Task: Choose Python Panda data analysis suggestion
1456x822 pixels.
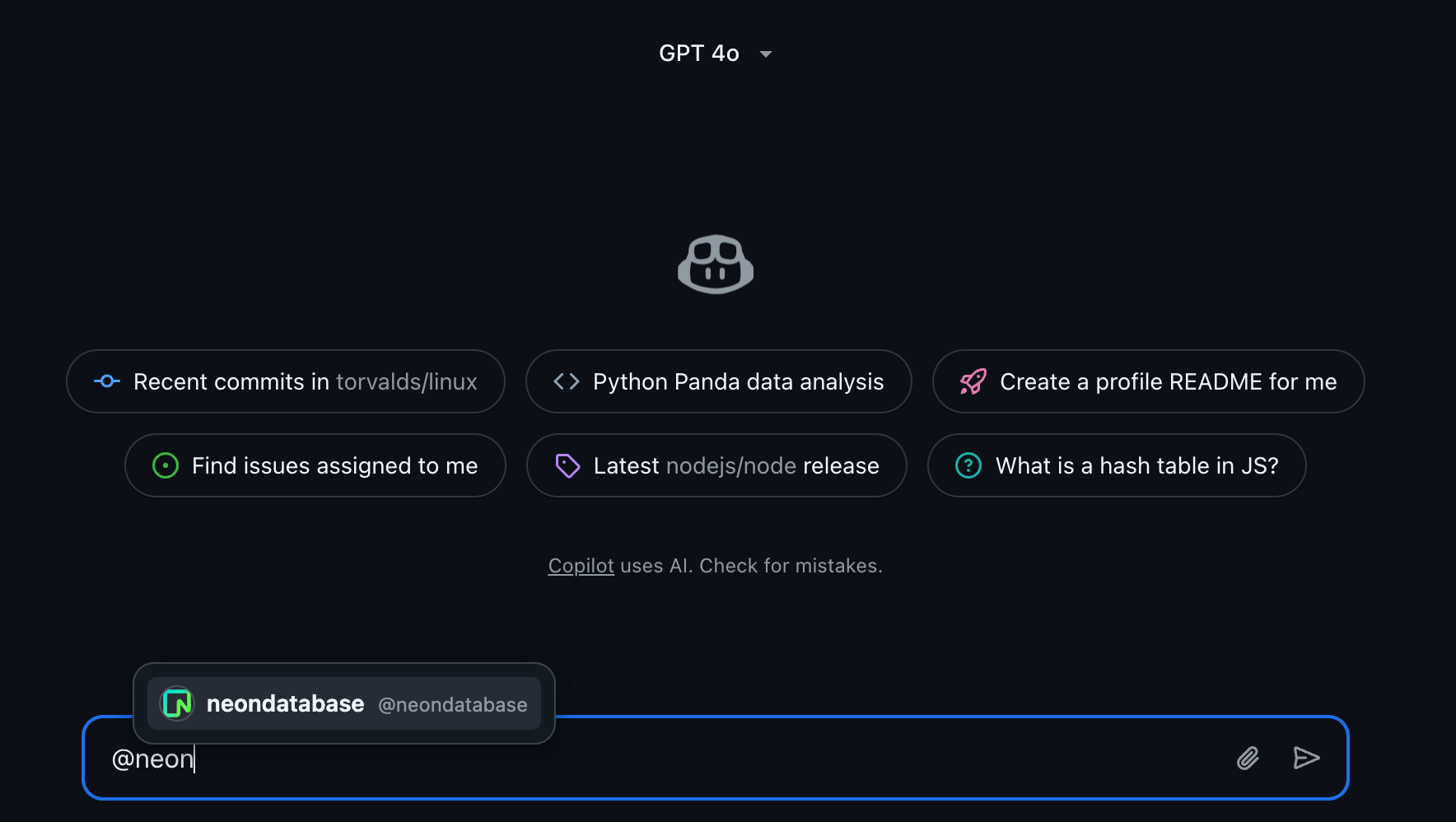Action: (x=738, y=381)
